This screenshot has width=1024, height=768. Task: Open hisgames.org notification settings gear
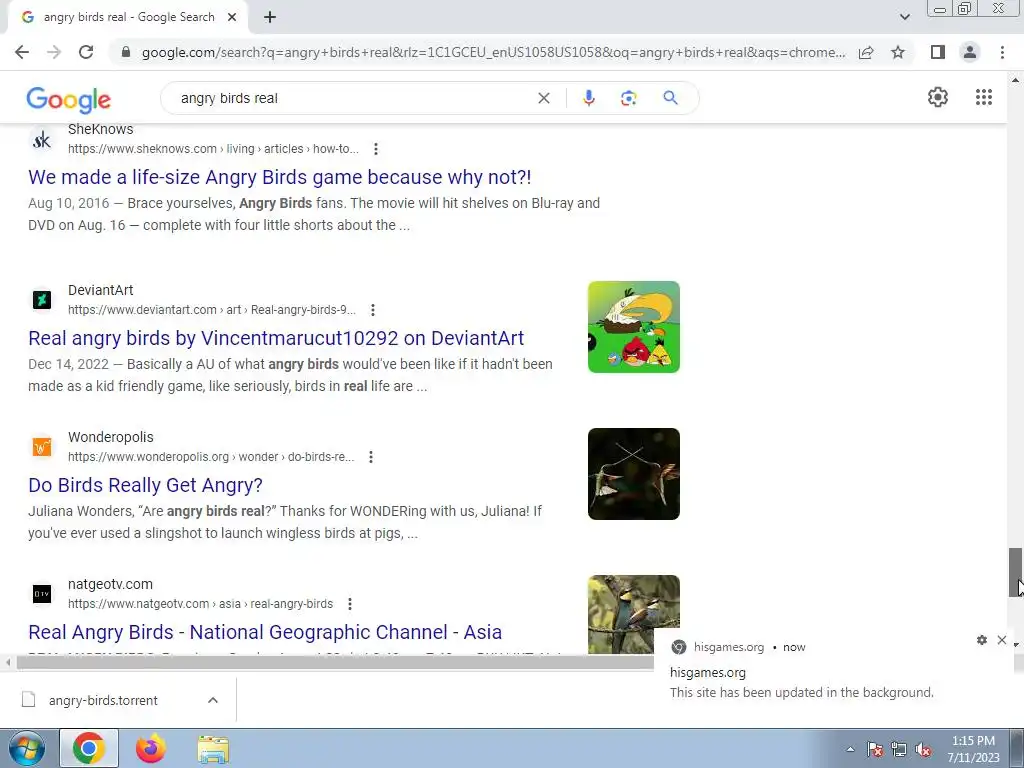click(982, 640)
